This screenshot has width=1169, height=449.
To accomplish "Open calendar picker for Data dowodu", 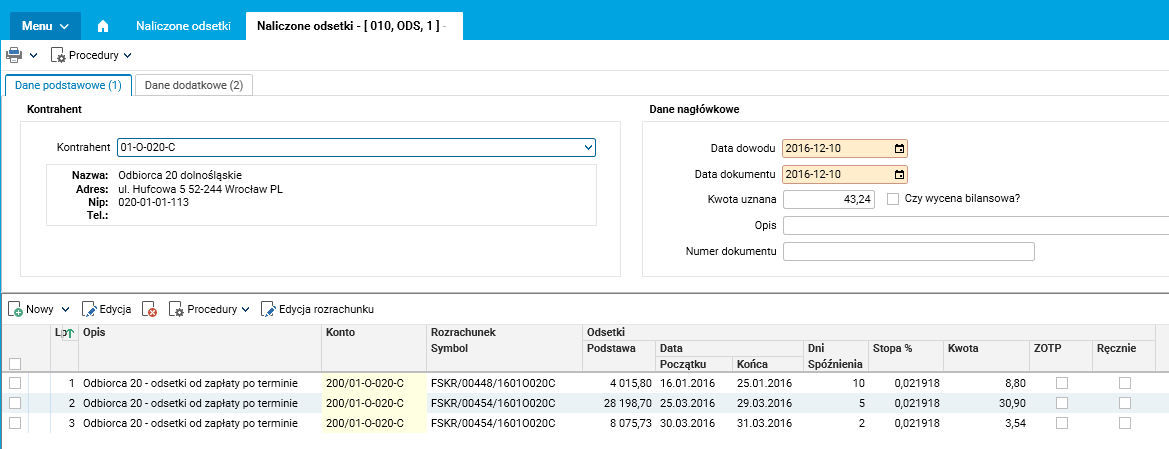I will [x=899, y=149].
